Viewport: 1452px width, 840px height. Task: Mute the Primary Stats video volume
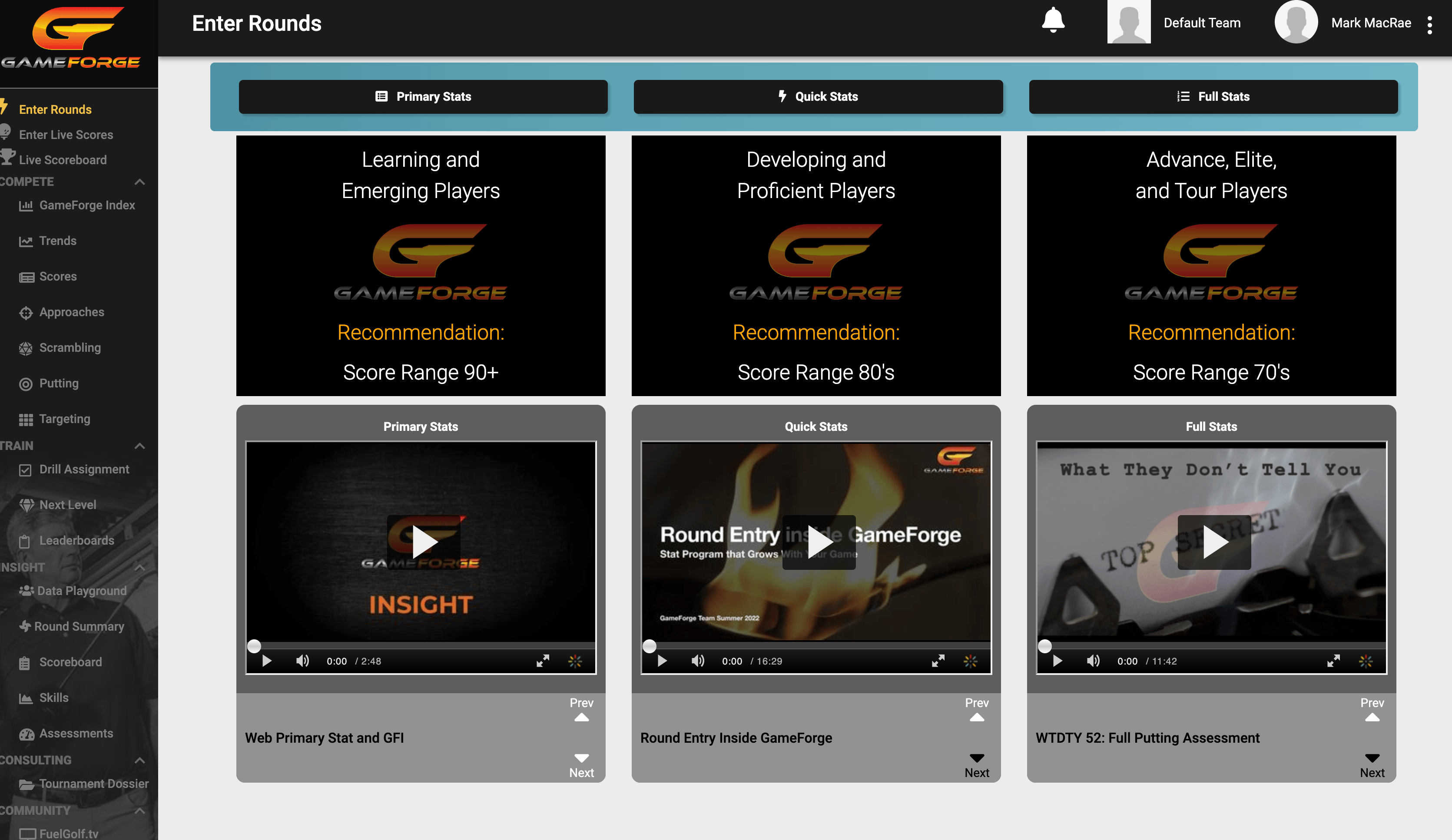tap(302, 660)
